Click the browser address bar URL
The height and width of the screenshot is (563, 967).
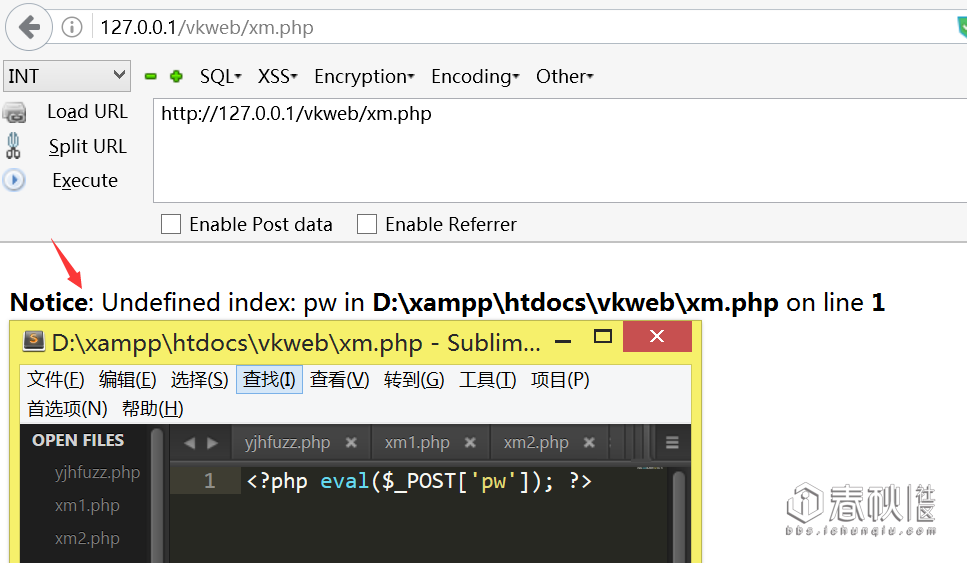tap(207, 28)
